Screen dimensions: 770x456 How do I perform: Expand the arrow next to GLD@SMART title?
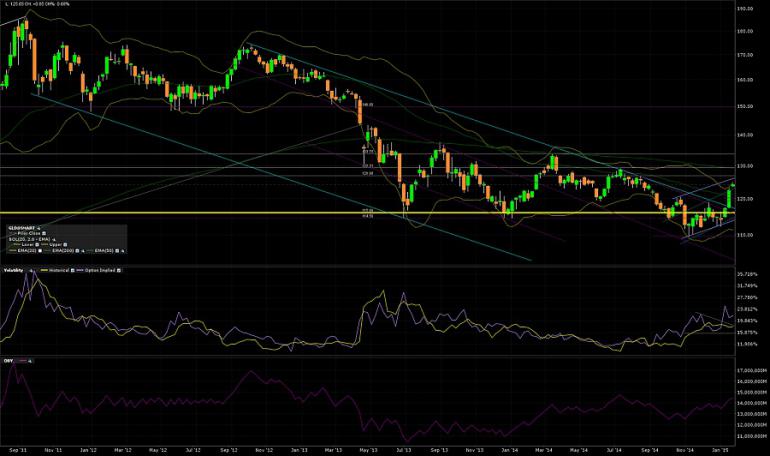(x=38, y=229)
